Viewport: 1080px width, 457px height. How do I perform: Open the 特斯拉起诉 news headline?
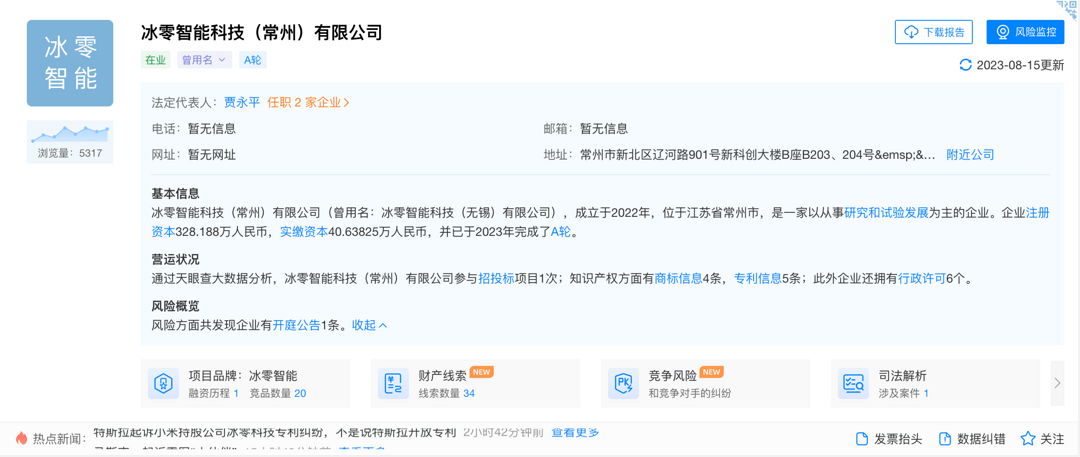coord(275,433)
